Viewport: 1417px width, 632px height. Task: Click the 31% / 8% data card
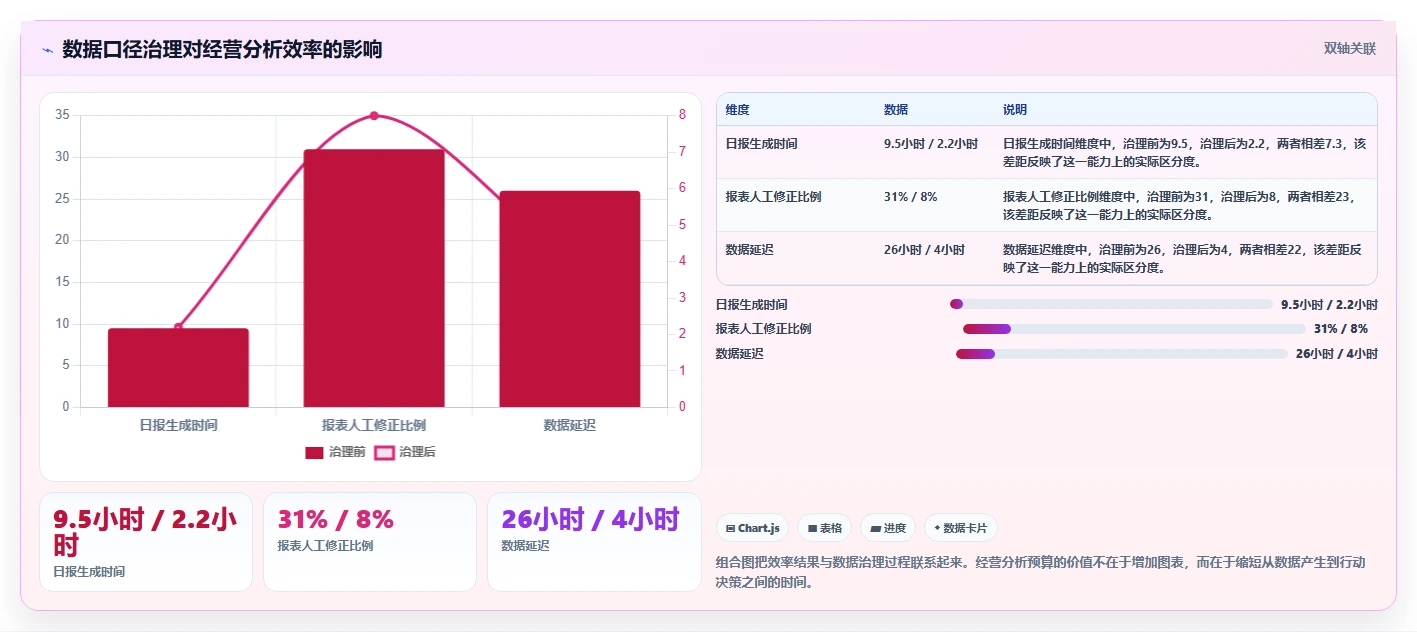point(370,542)
